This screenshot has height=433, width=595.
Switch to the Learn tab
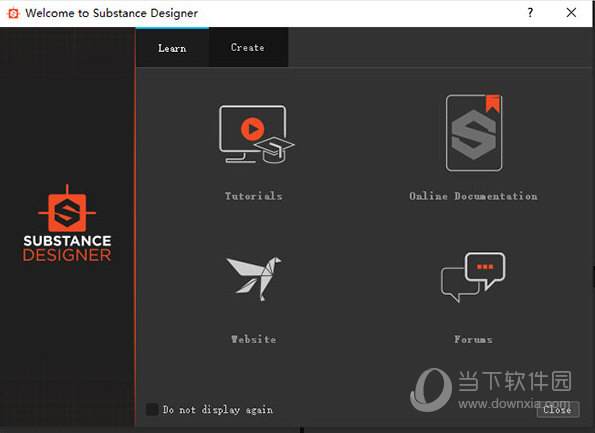pyautogui.click(x=172, y=48)
